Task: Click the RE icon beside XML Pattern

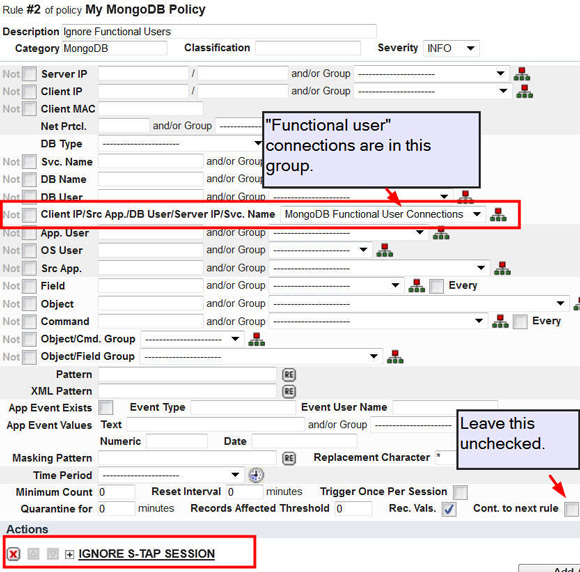Action: 289,391
